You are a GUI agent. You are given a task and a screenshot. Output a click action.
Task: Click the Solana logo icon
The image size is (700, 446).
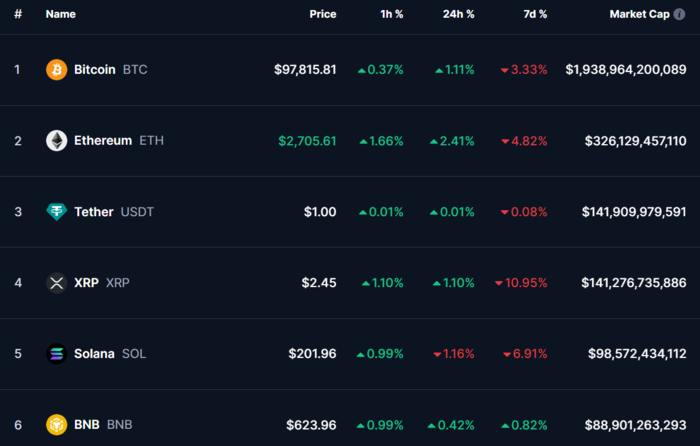(57, 354)
